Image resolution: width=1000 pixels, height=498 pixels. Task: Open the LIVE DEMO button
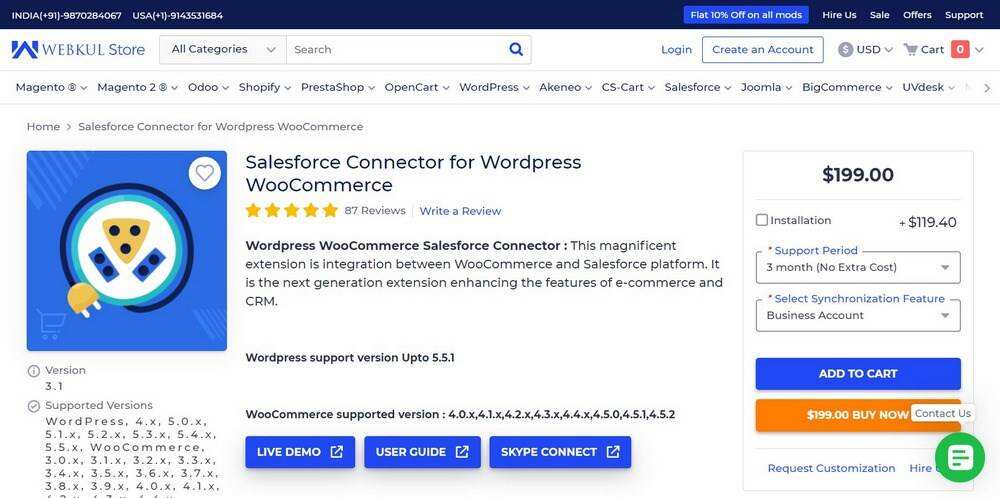pos(299,452)
